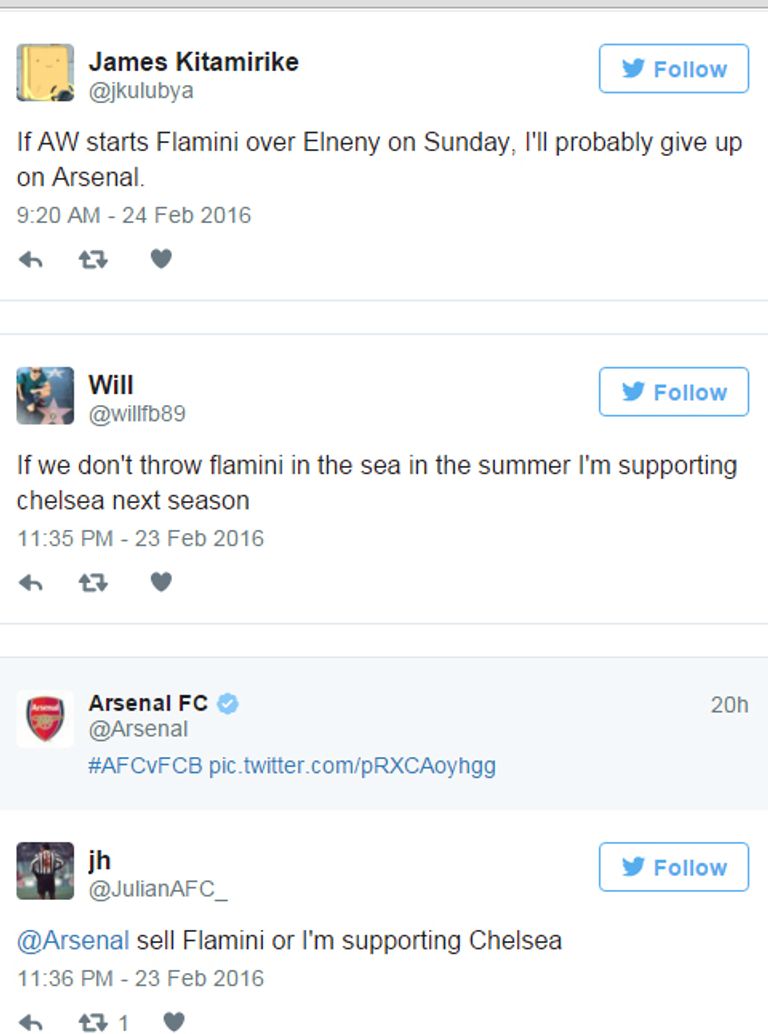
Task: Reply to jh's tweet
Action: 31,1022
